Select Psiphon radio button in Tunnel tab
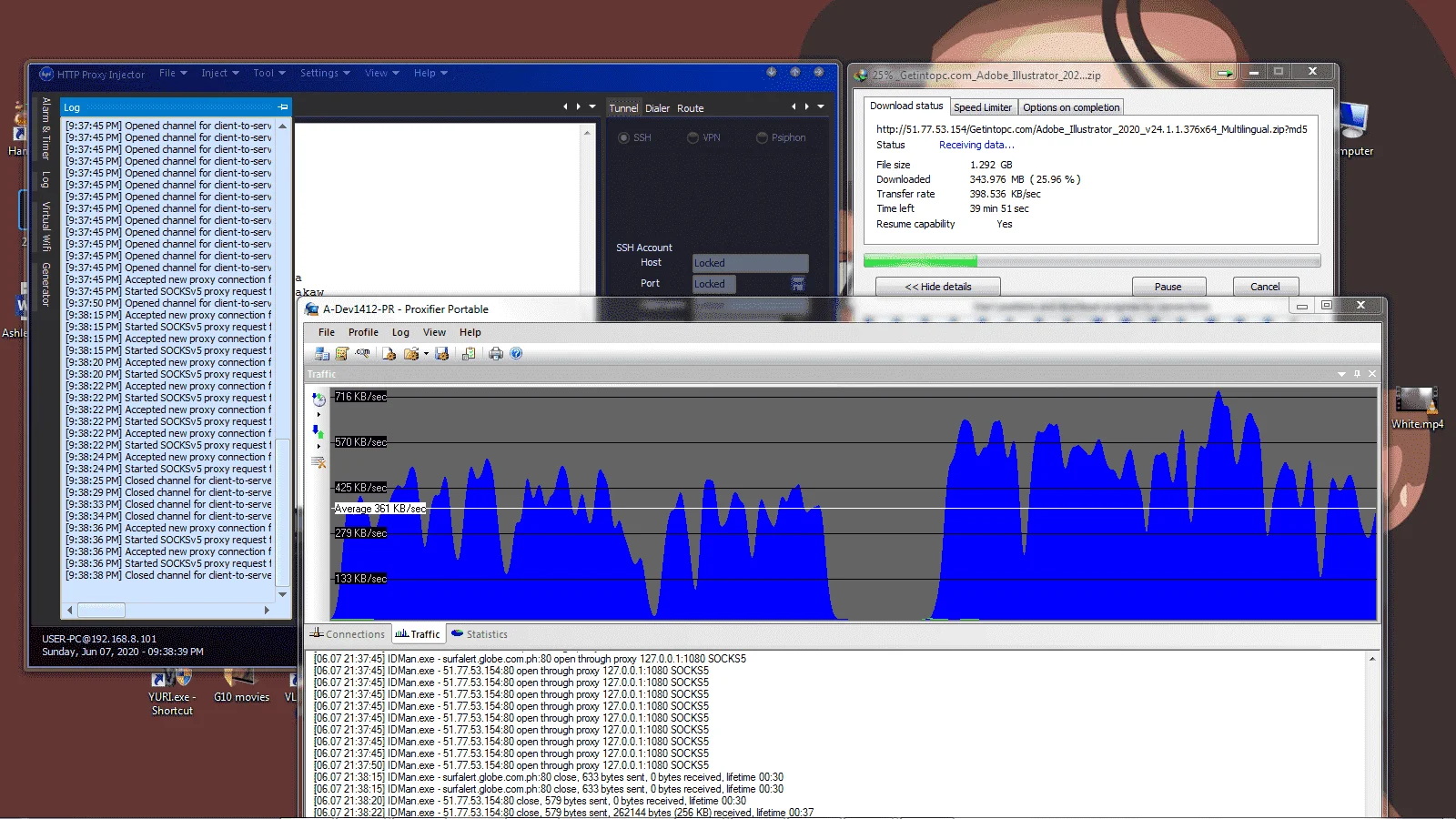The height and width of the screenshot is (819, 1456). click(762, 137)
